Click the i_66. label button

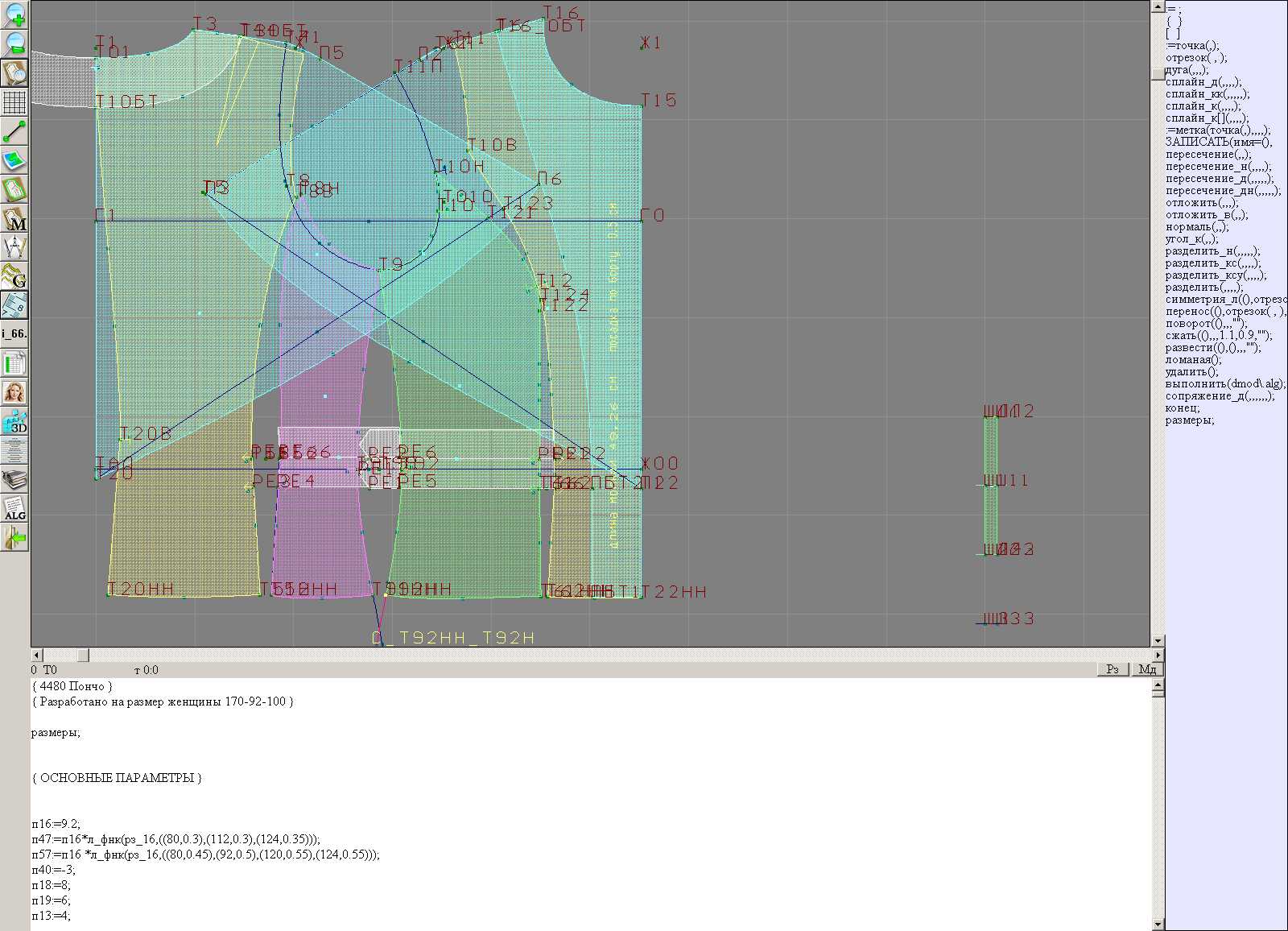click(14, 333)
